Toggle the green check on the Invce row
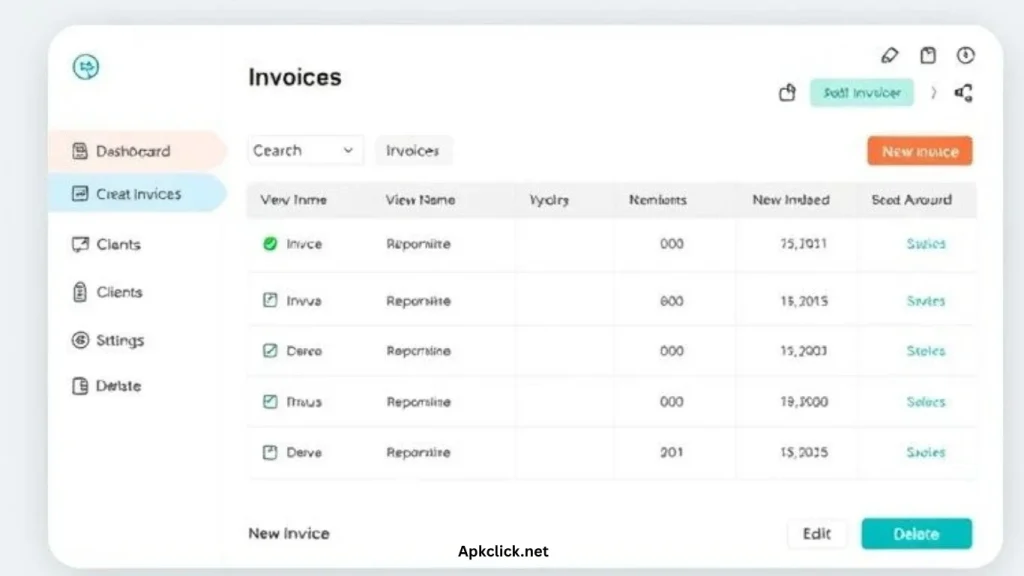Viewport: 1024px width, 576px height. (268, 243)
